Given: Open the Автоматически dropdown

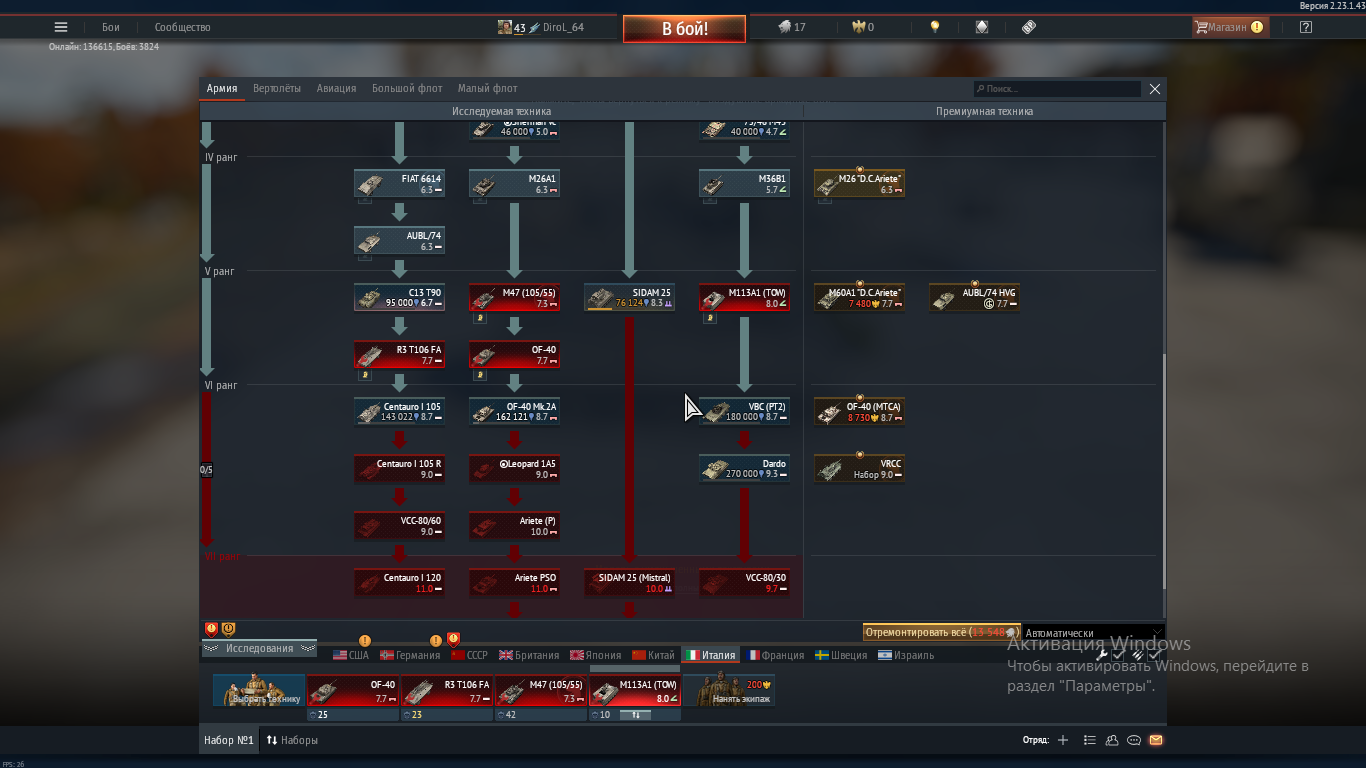Looking at the screenshot, I should click(1094, 633).
